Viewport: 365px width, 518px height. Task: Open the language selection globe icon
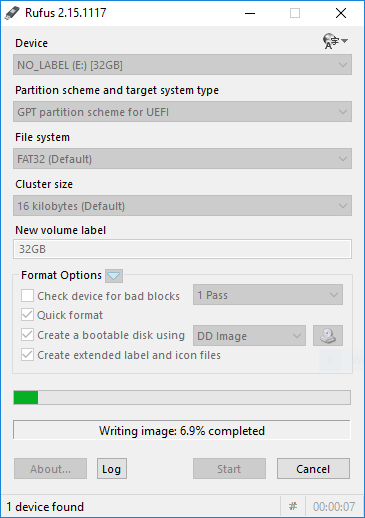pyautogui.click(x=335, y=41)
